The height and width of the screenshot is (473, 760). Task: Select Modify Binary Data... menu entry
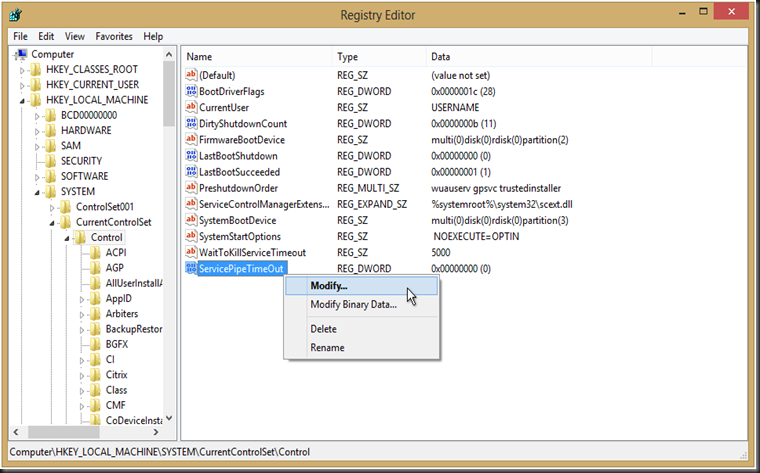(353, 305)
